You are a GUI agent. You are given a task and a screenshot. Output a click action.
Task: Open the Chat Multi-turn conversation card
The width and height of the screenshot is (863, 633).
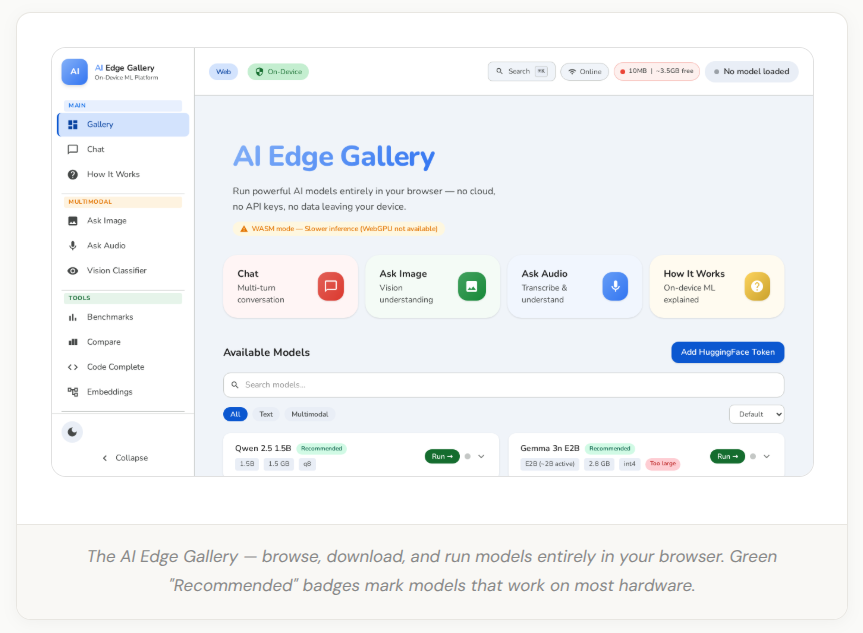(x=291, y=286)
